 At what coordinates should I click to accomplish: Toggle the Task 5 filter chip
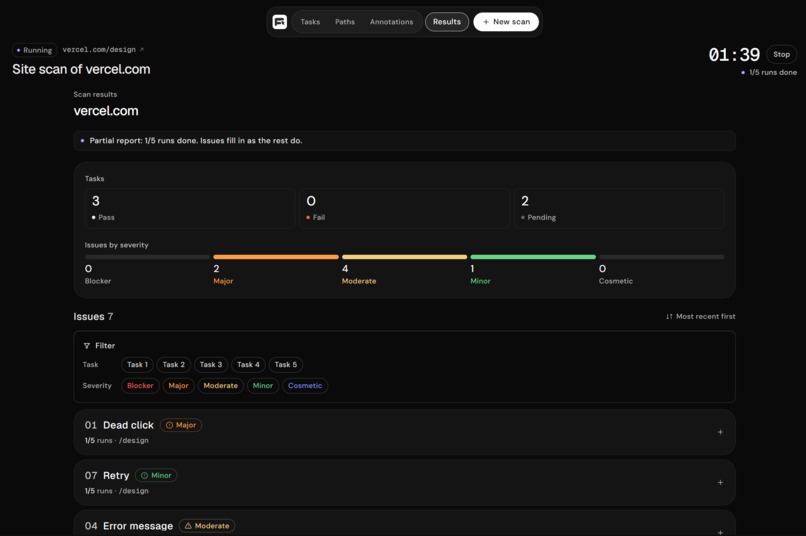pyautogui.click(x=285, y=364)
